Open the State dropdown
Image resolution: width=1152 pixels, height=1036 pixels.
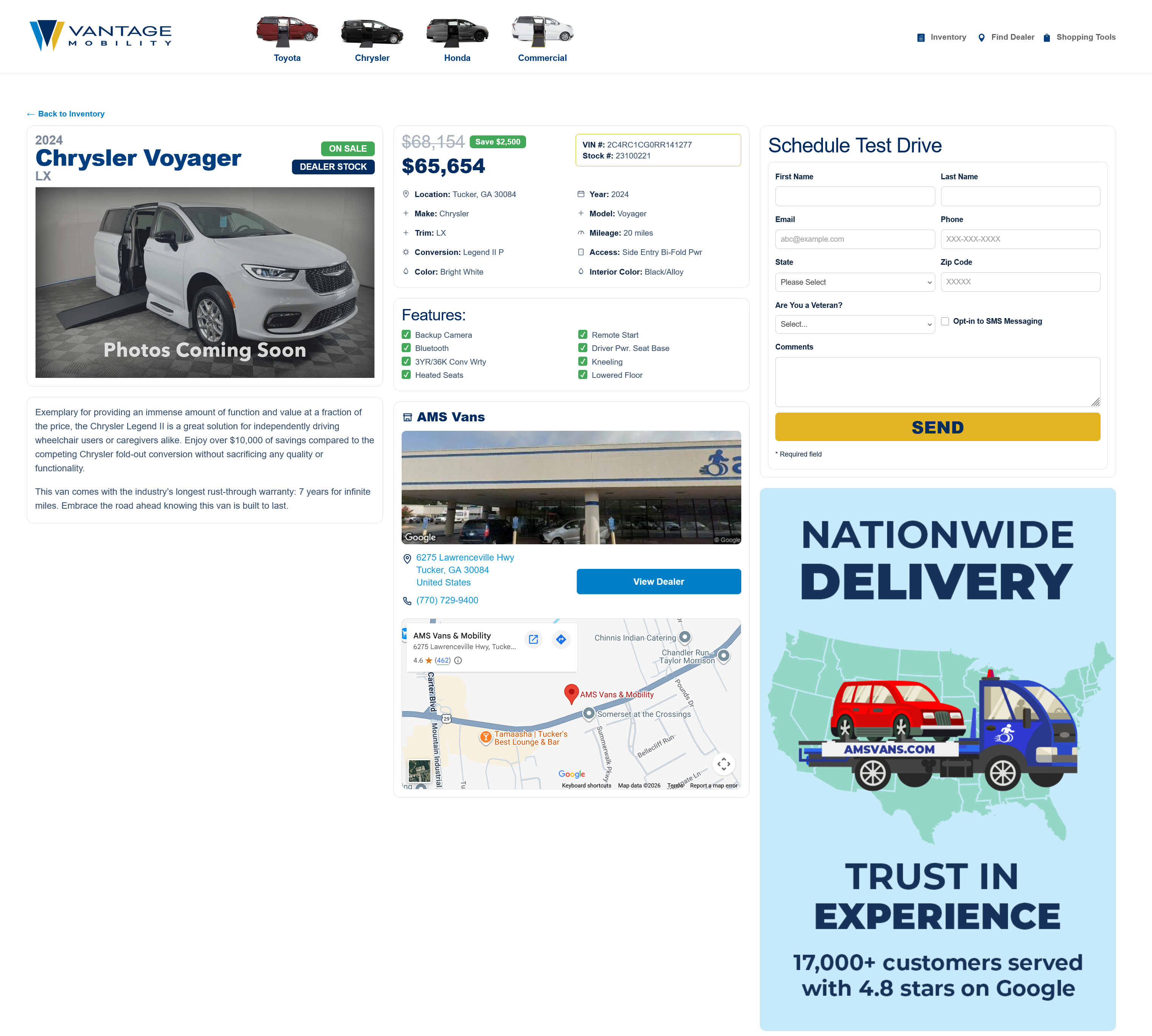[x=854, y=282]
